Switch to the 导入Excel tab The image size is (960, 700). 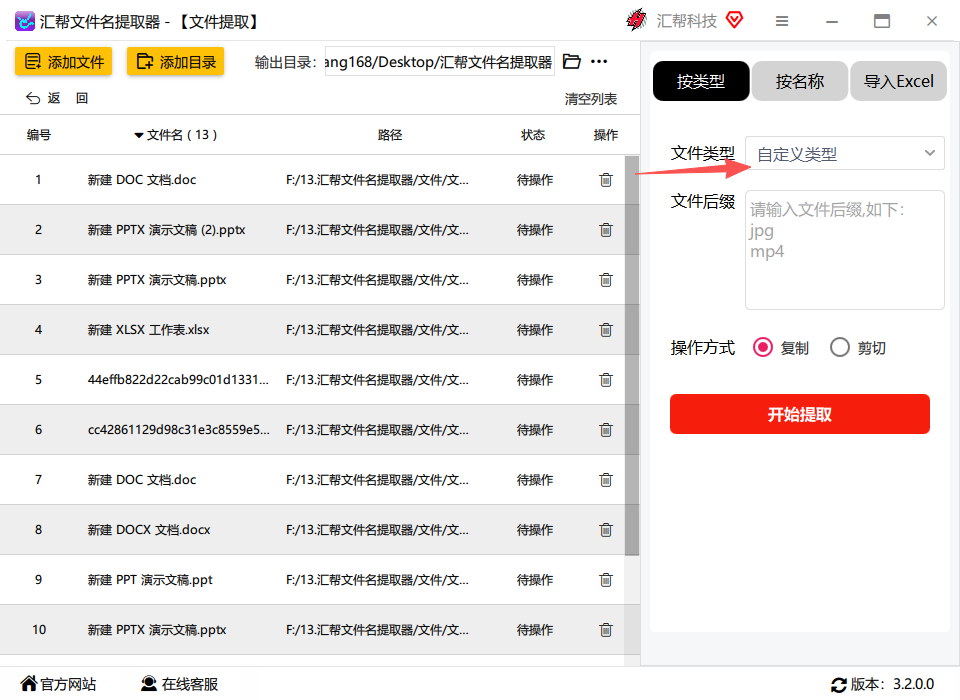pyautogui.click(x=898, y=81)
